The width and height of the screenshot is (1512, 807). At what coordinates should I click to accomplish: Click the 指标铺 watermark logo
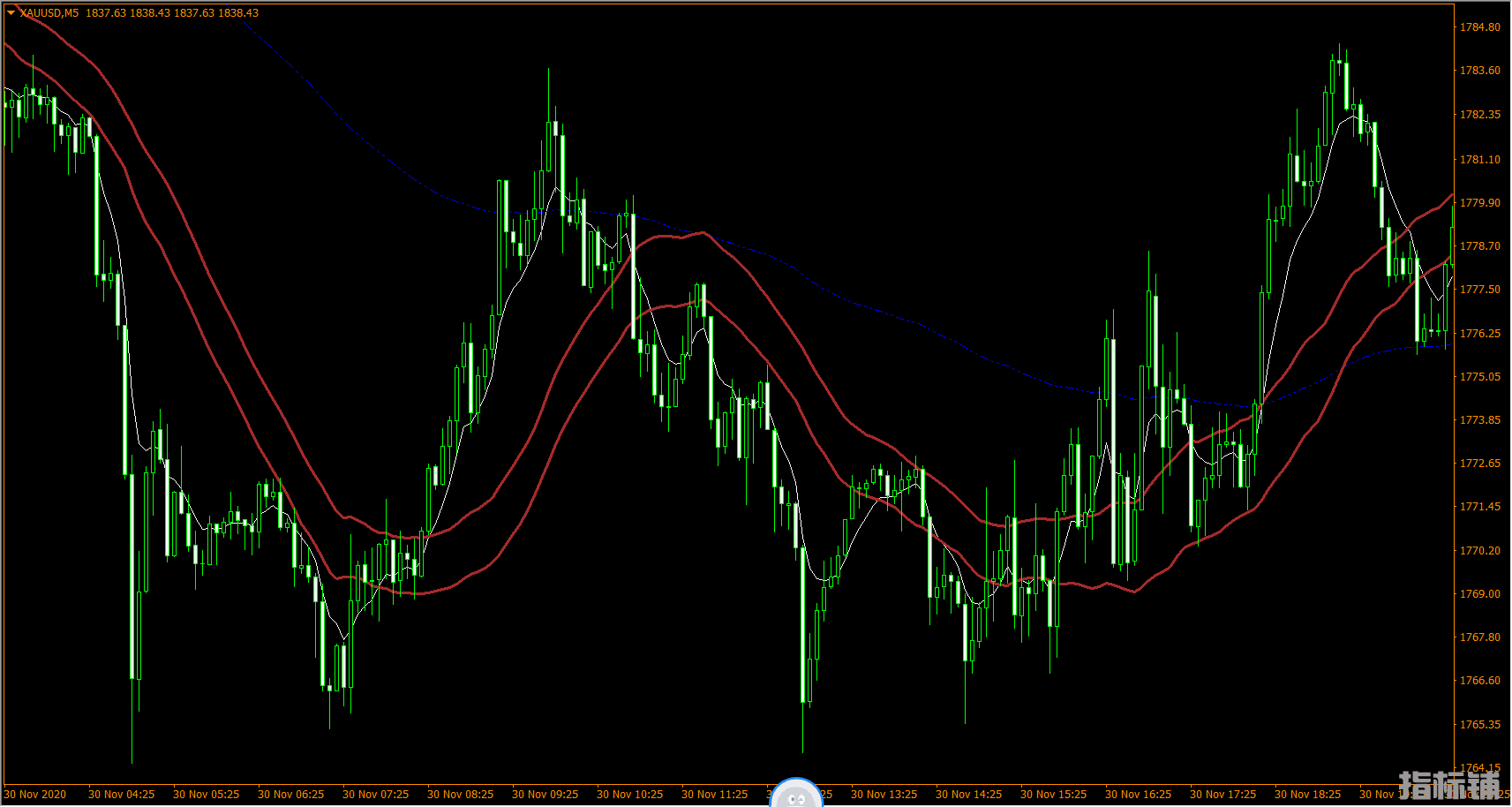(x=1448, y=784)
